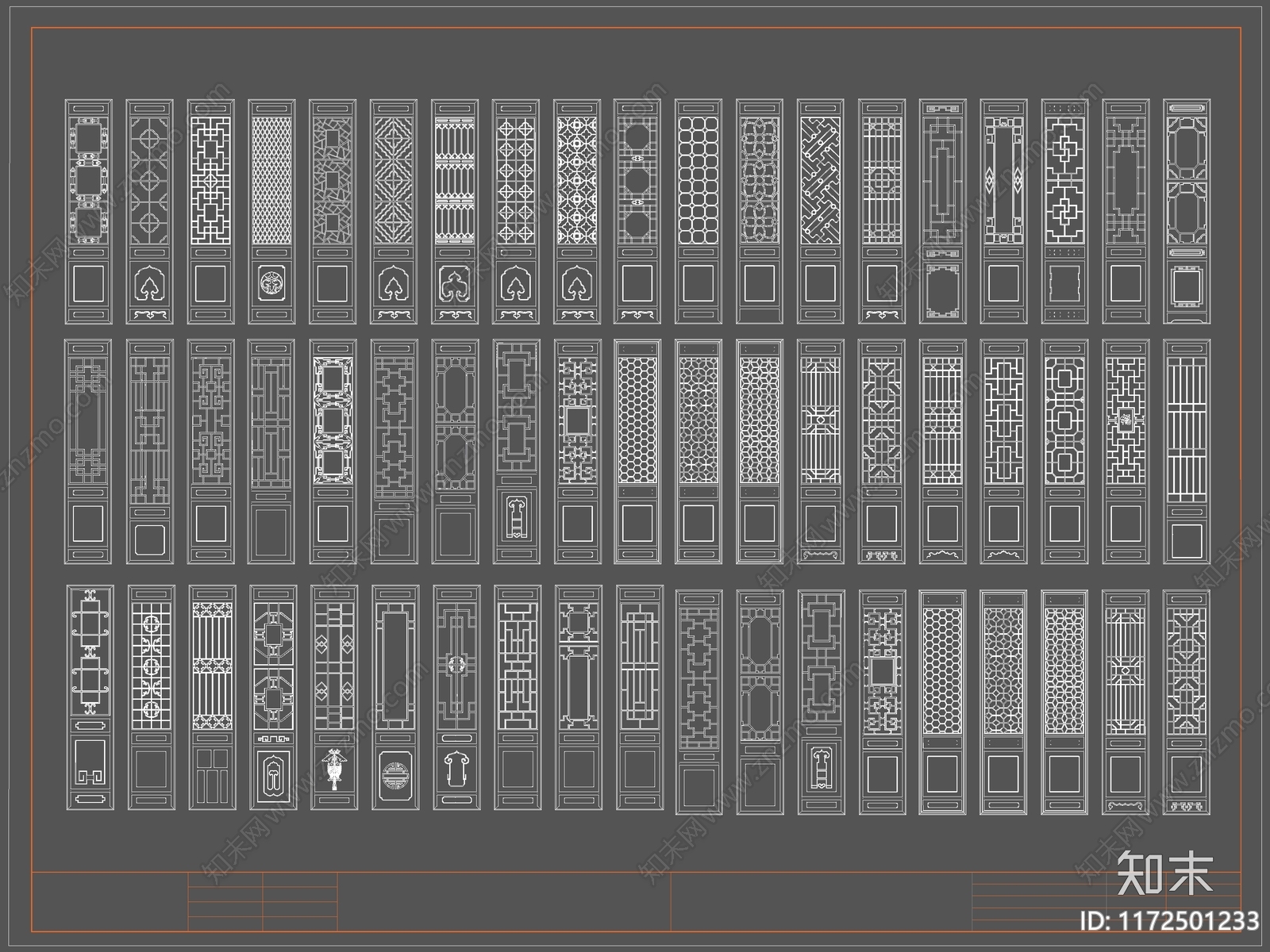
Task: Pick bottom-row panel with four-pane lower section
Action: coord(211,698)
